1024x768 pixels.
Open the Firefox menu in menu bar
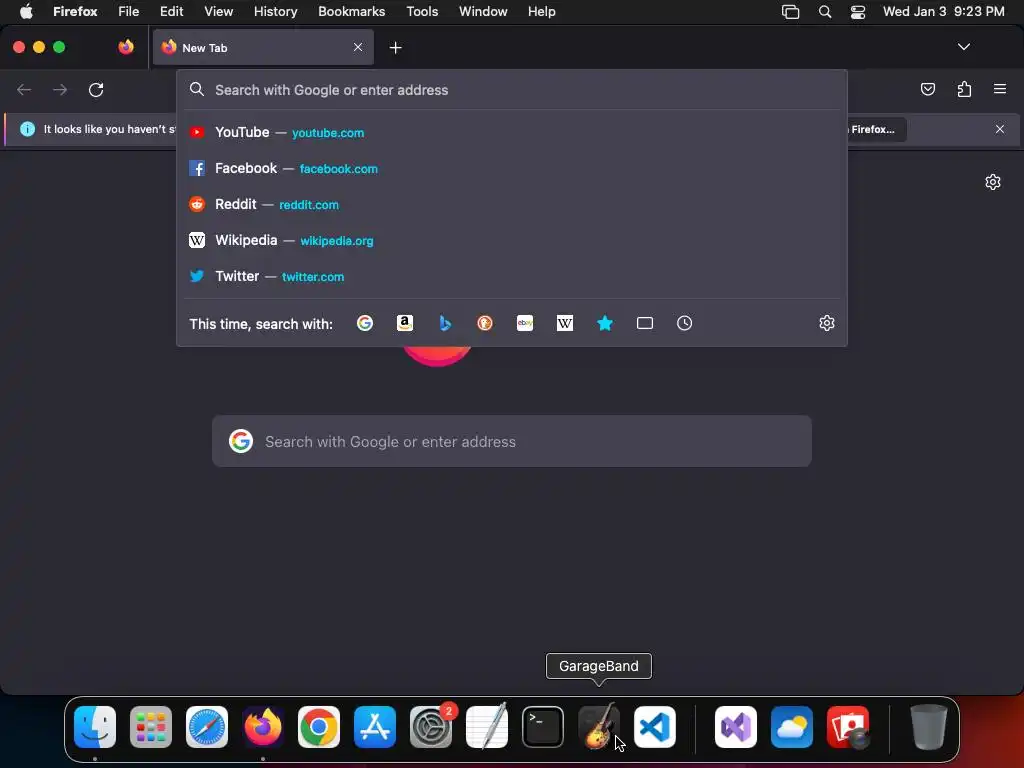pos(75,11)
